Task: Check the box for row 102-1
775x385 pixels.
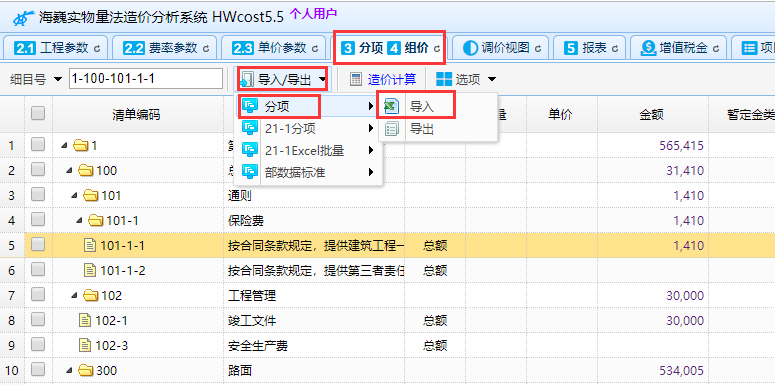Action: [x=38, y=319]
